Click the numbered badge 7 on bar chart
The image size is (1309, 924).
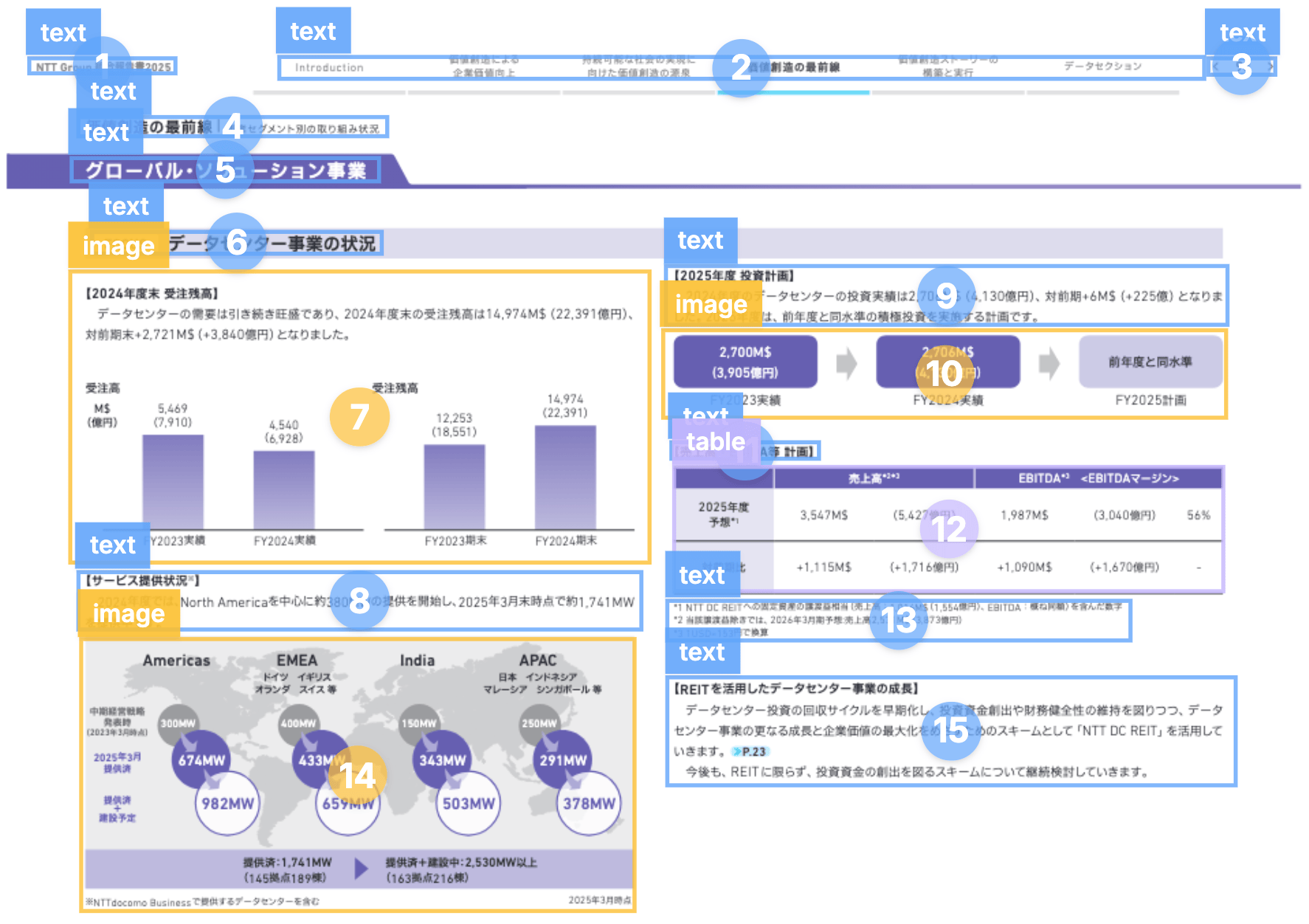(359, 417)
